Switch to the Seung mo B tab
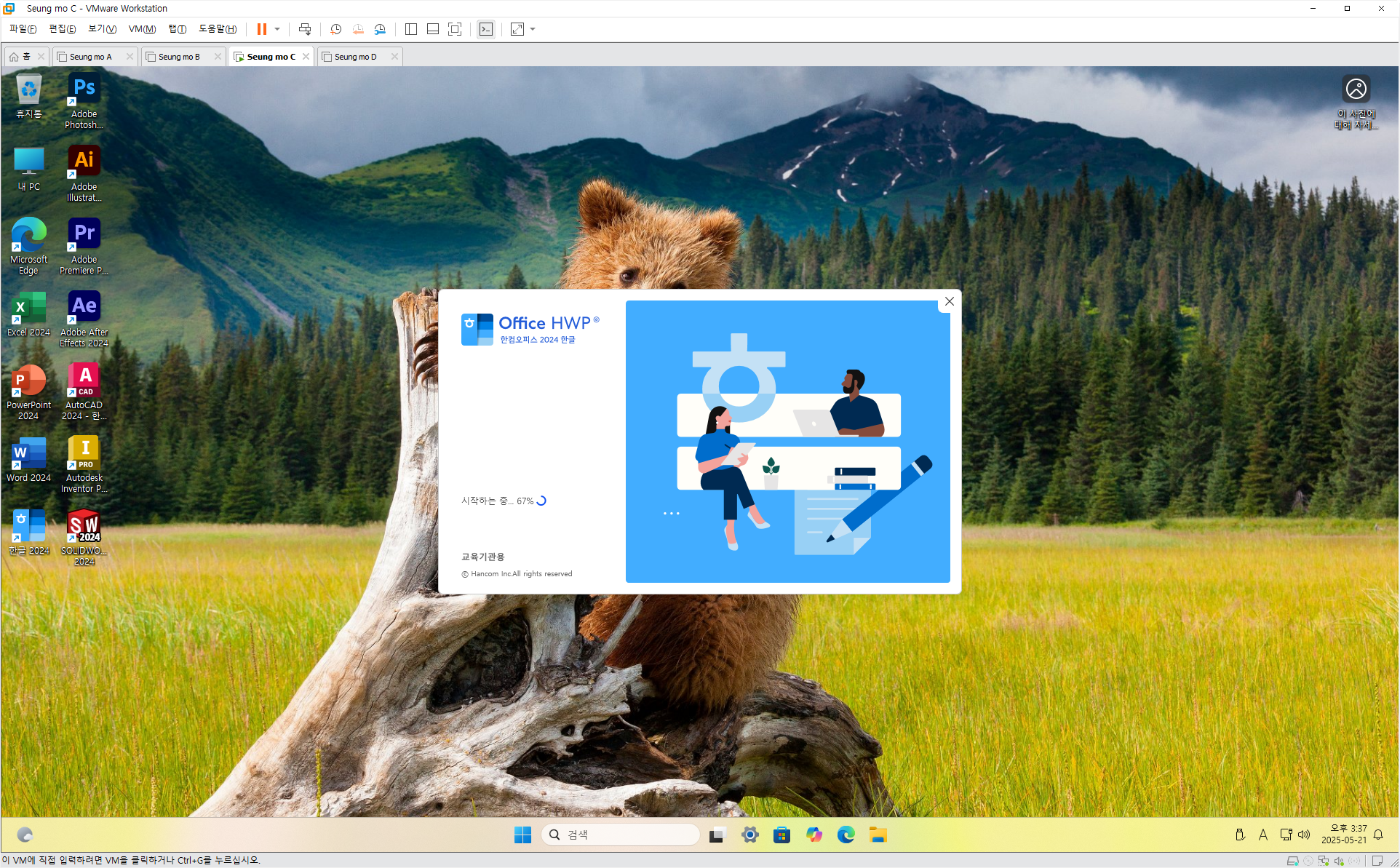 click(178, 57)
